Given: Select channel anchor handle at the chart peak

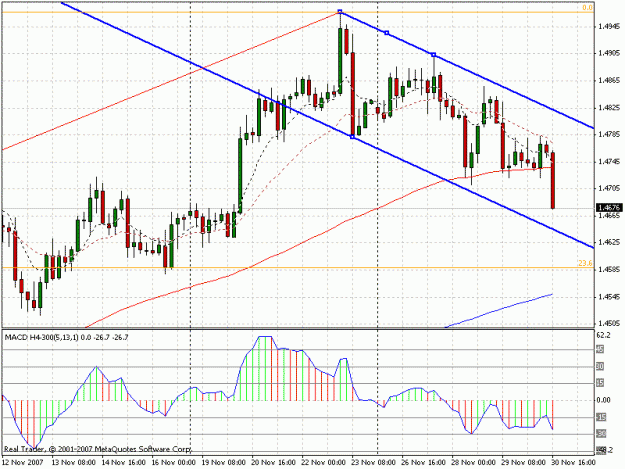Looking at the screenshot, I should pyautogui.click(x=340, y=12).
